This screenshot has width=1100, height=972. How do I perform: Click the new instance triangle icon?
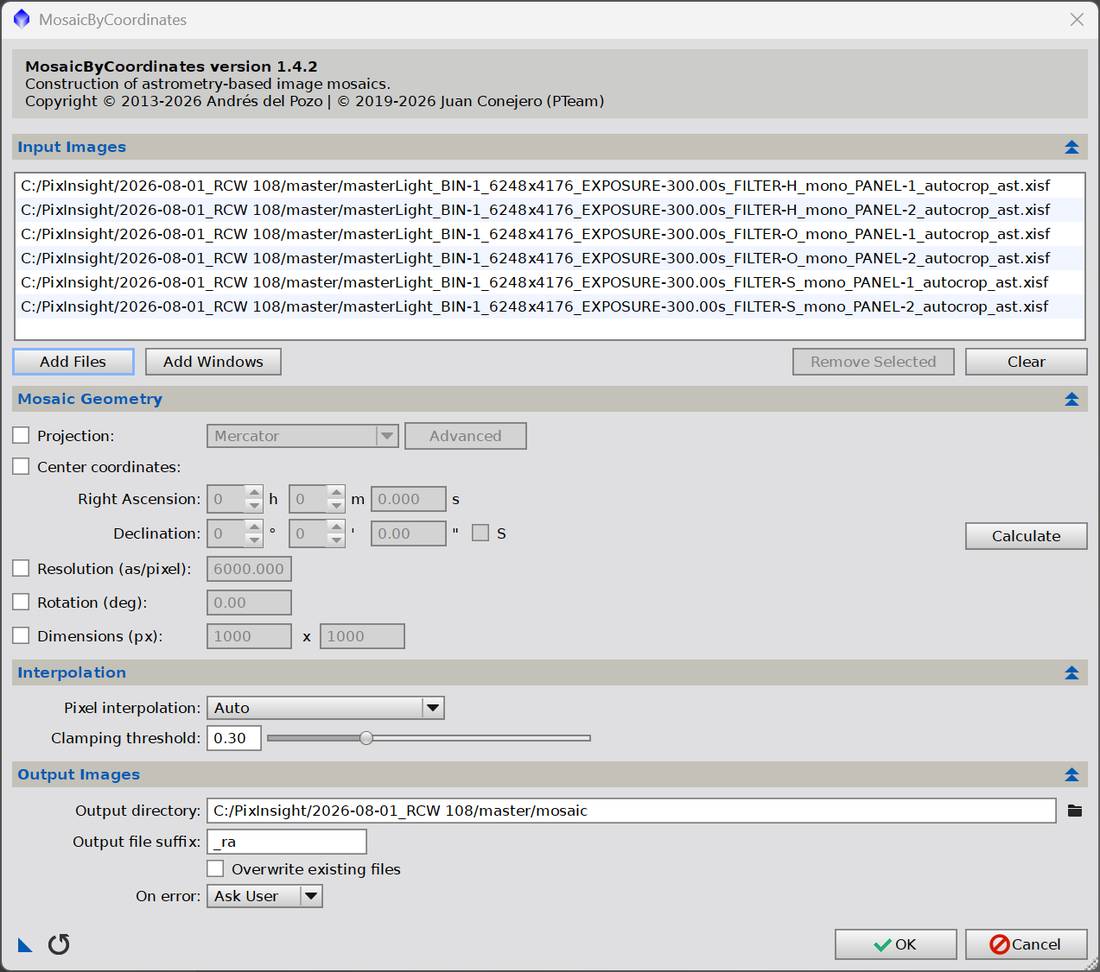25,945
